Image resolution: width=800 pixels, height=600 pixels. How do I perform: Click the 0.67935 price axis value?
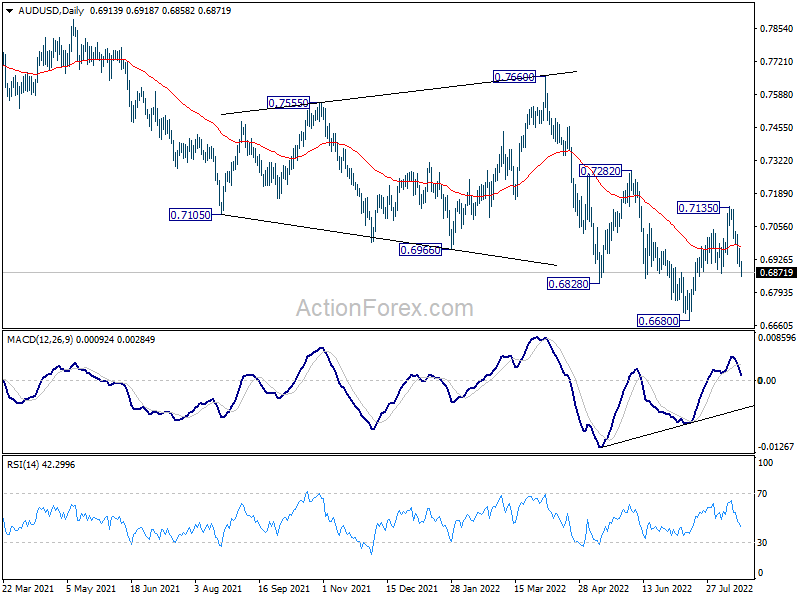[777, 293]
